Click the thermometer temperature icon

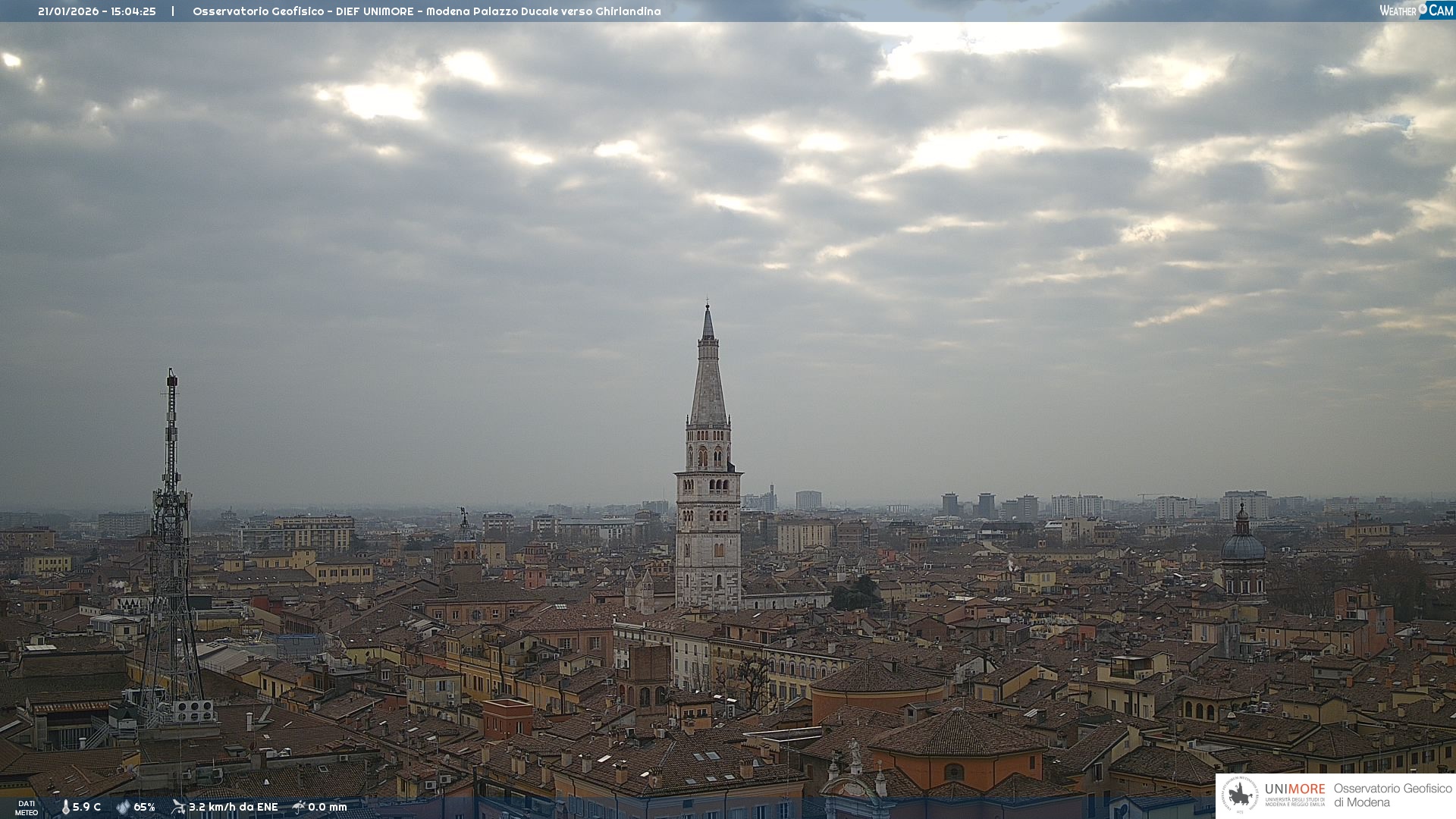(x=65, y=807)
